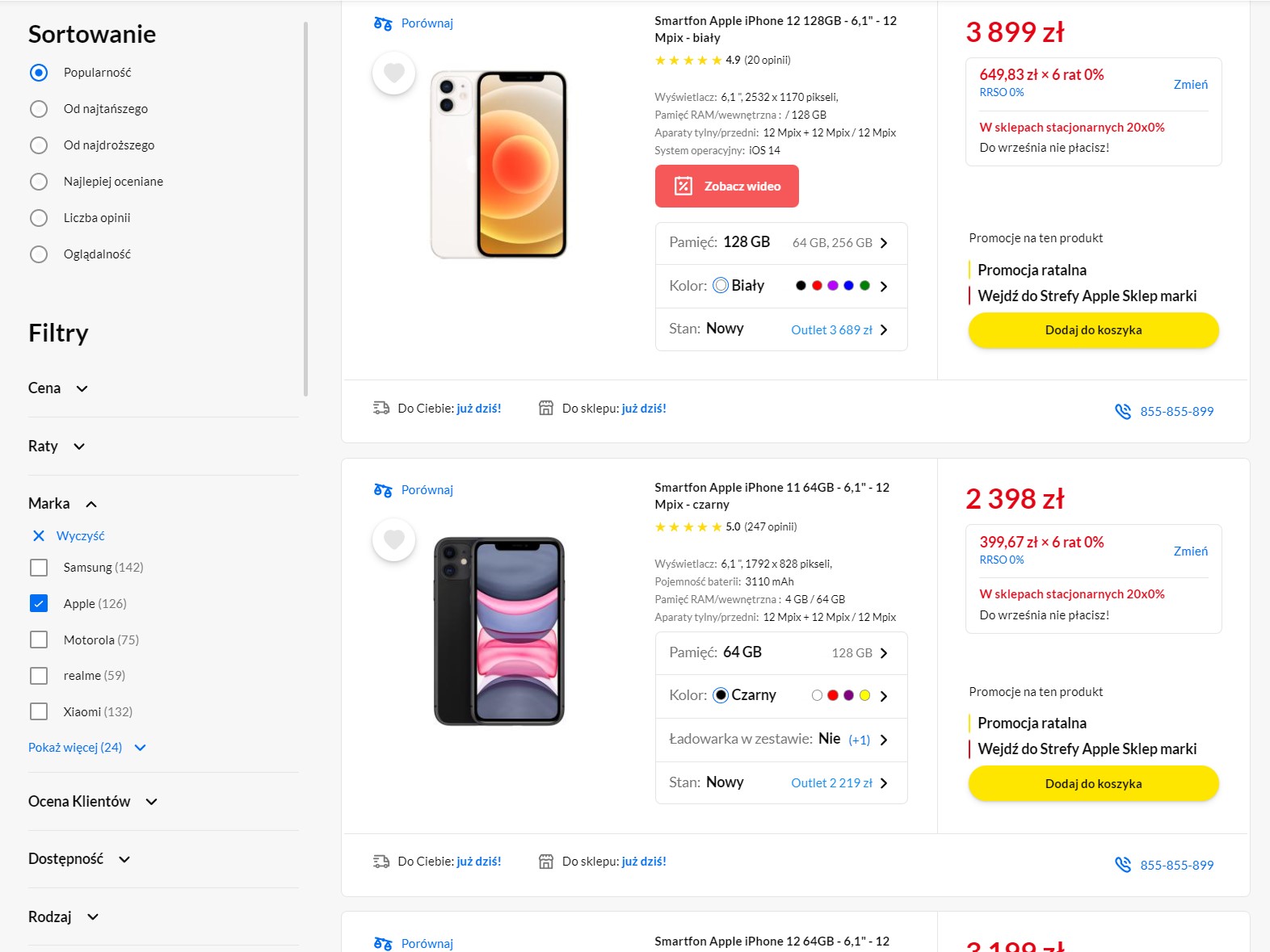Open the black iPhone 11 product image
Image resolution: width=1270 pixels, height=952 pixels.
499,631
